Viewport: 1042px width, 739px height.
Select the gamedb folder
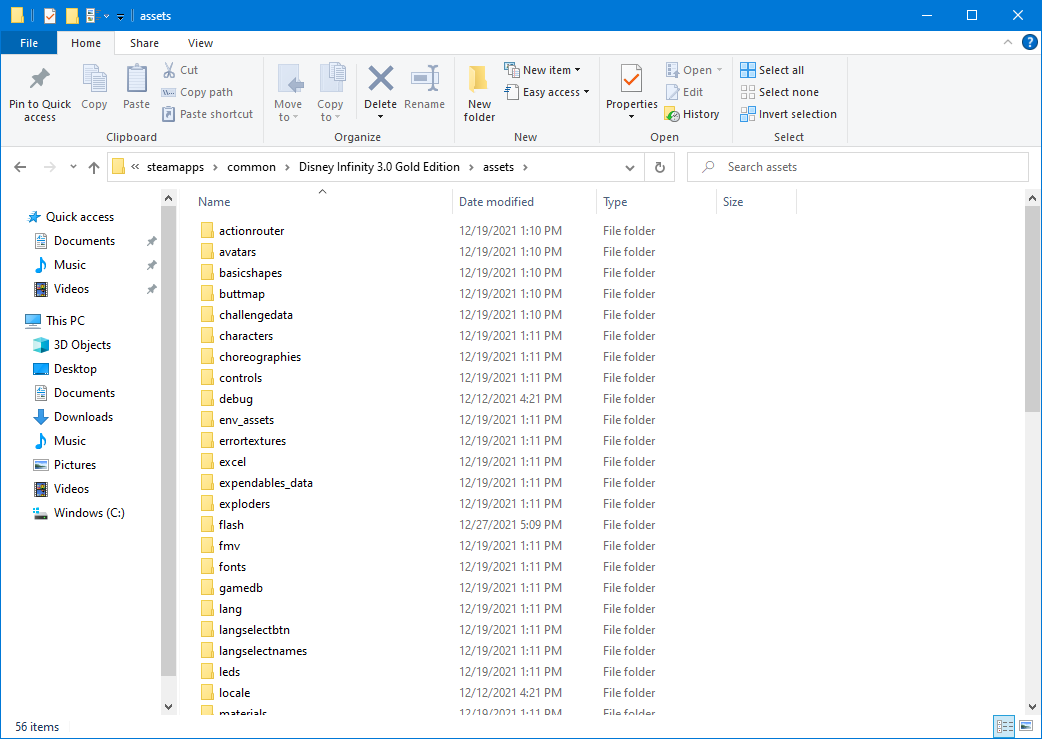pyautogui.click(x=241, y=587)
